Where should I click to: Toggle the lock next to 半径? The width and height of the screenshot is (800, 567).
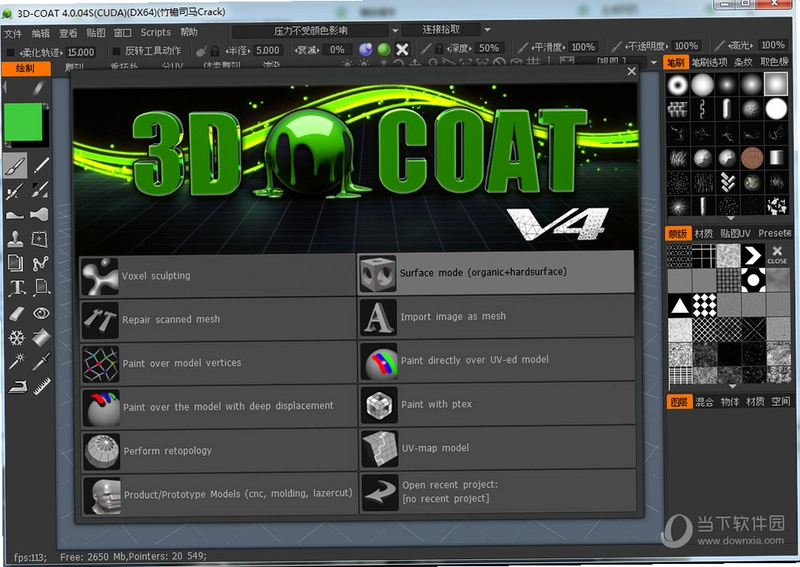tap(215, 51)
